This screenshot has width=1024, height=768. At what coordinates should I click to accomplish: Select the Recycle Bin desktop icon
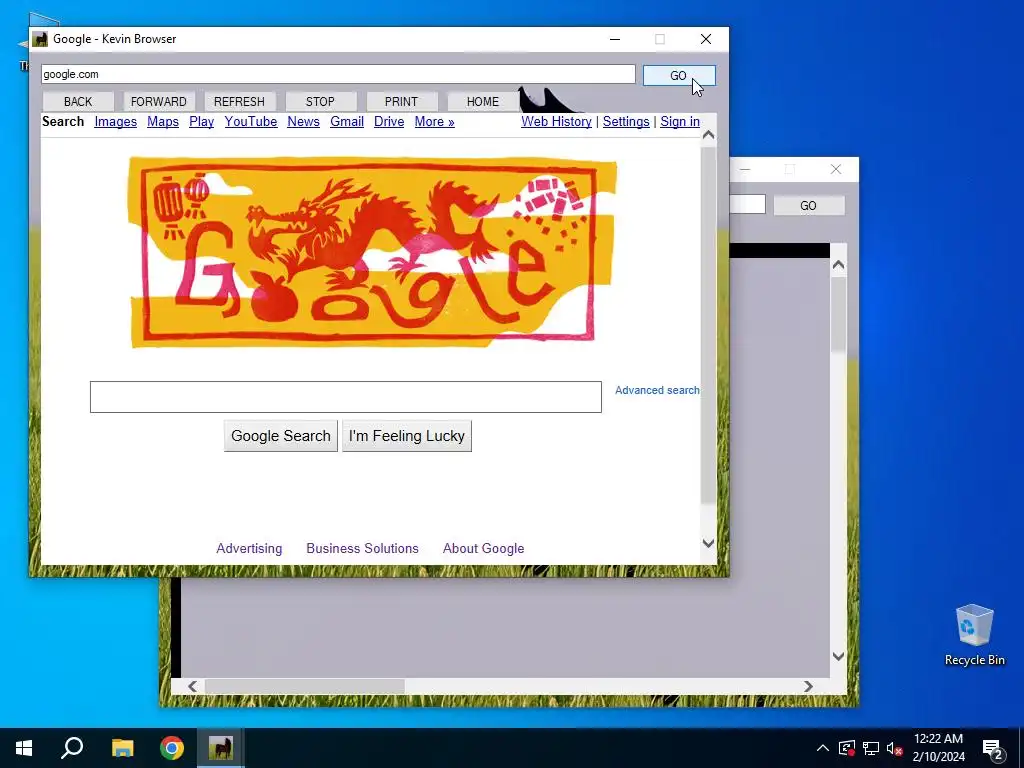pos(974,635)
